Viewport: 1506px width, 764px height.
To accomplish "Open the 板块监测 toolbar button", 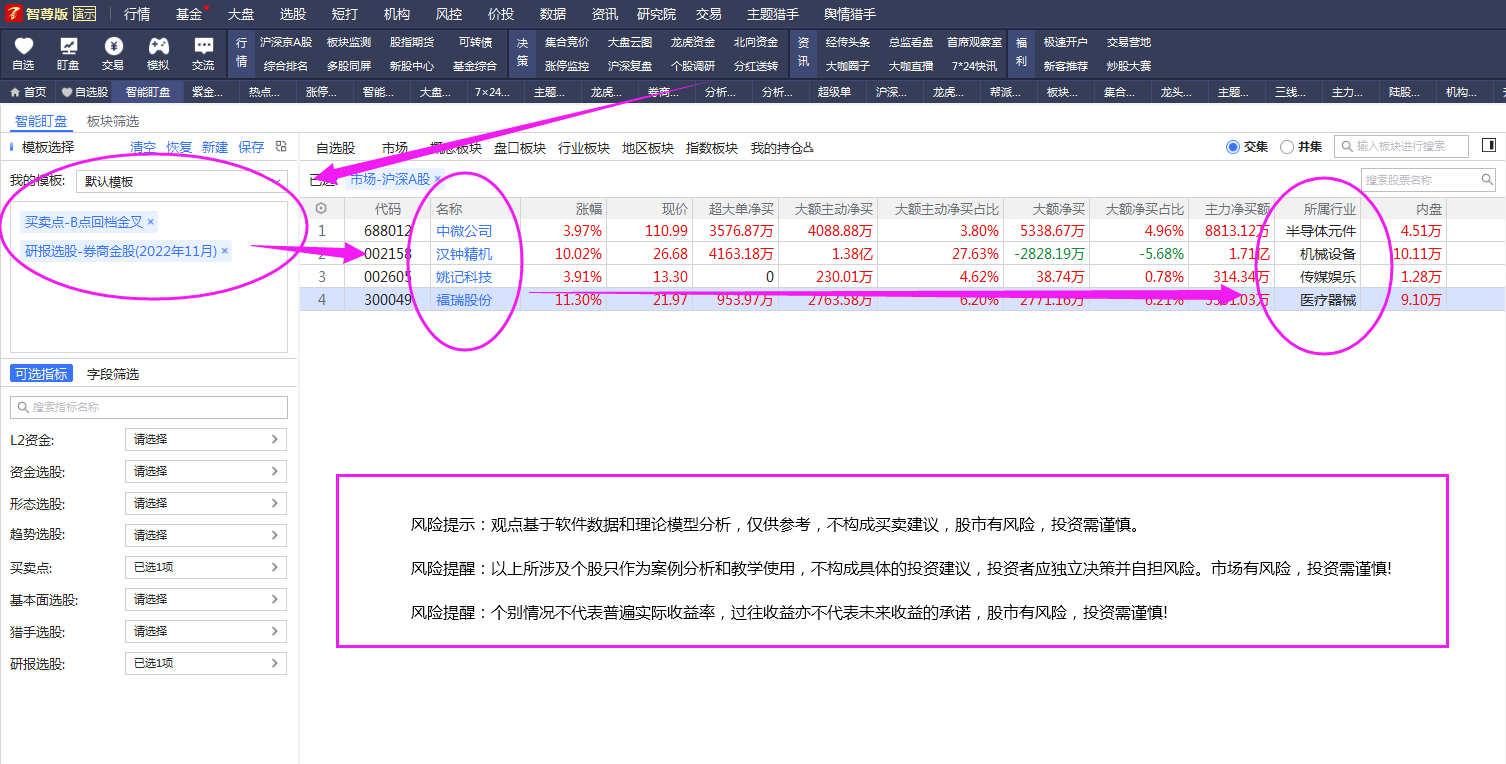I will [349, 42].
